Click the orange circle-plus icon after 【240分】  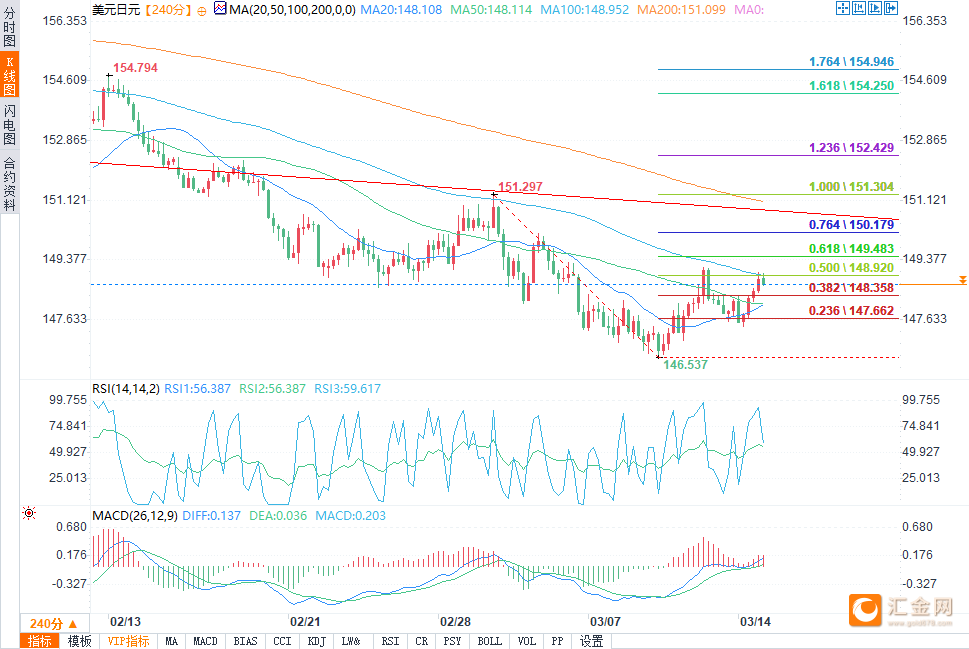(202, 11)
